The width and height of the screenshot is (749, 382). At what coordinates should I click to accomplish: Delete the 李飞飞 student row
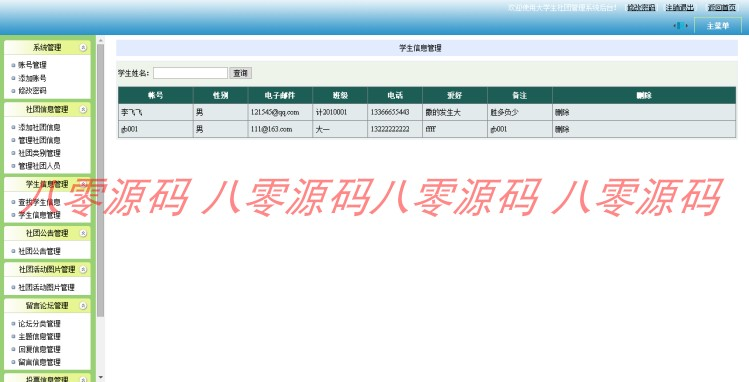(562, 113)
